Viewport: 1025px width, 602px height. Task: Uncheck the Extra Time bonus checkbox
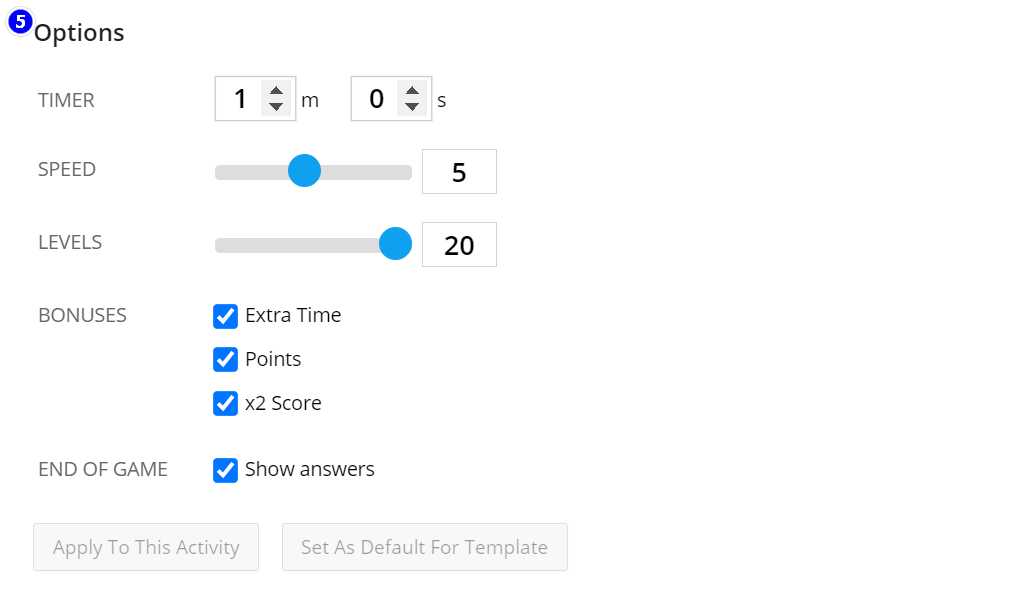click(225, 316)
